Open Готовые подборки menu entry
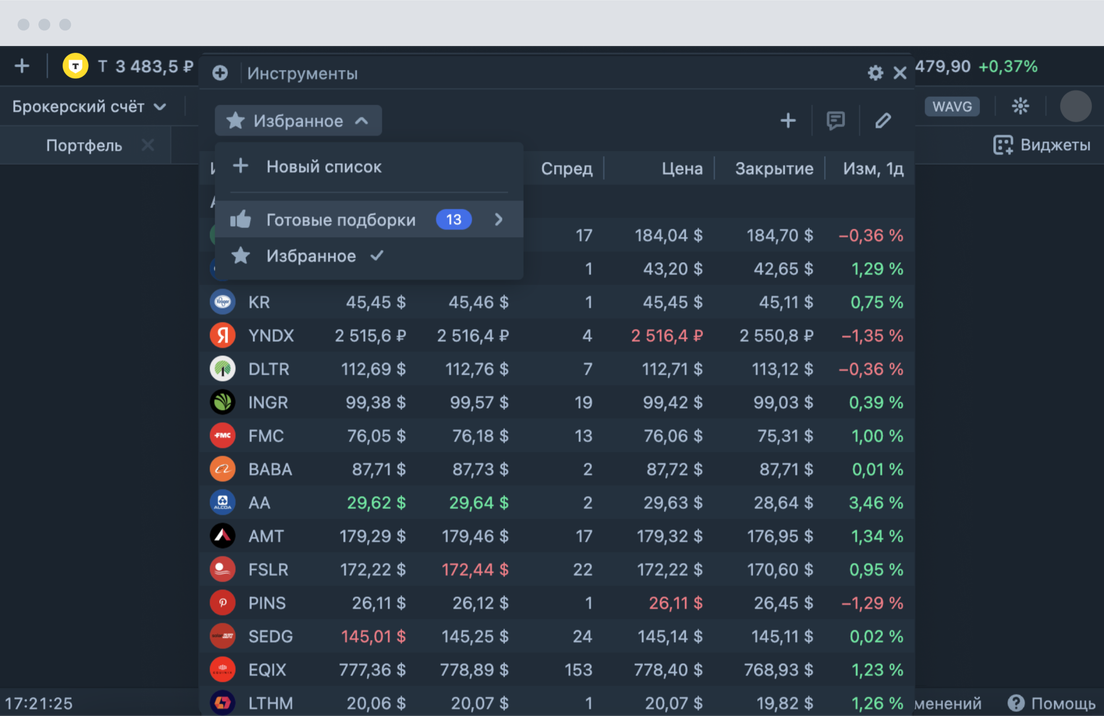Screen dimensions: 1104x716 point(369,220)
